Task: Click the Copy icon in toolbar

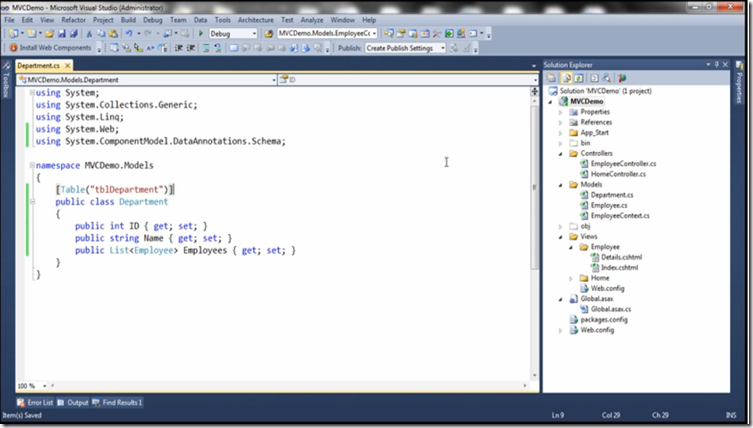Action: pos(101,34)
